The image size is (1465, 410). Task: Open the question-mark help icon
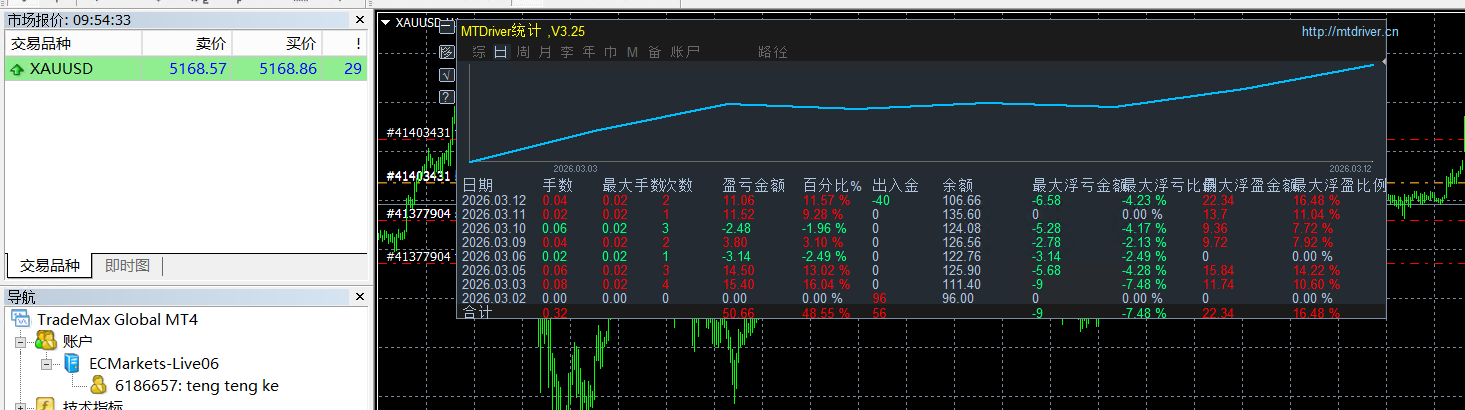pyautogui.click(x=447, y=97)
